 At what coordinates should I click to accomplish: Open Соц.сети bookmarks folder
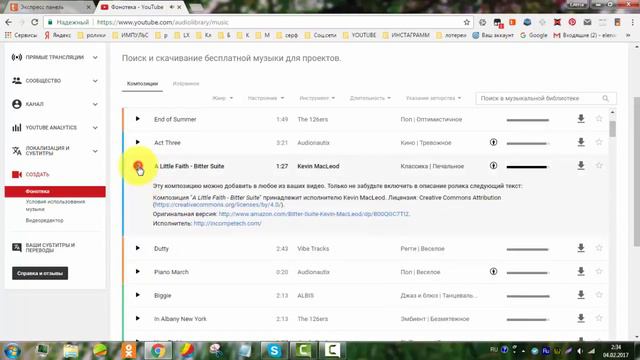pos(320,35)
